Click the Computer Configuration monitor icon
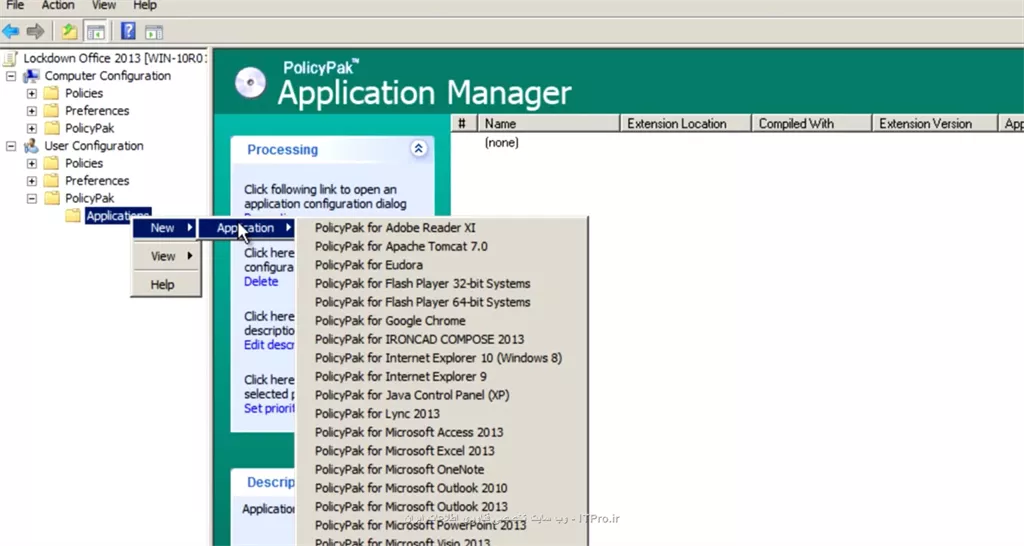Viewport: 1024px width, 546px height. click(x=31, y=76)
